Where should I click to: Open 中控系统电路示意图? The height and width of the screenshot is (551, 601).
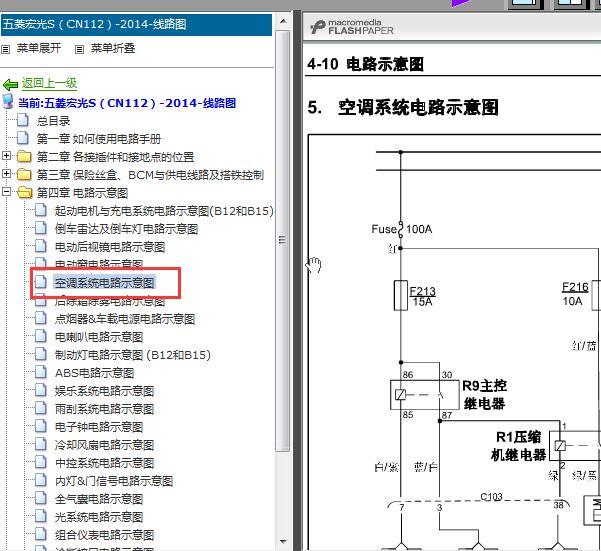pos(104,463)
